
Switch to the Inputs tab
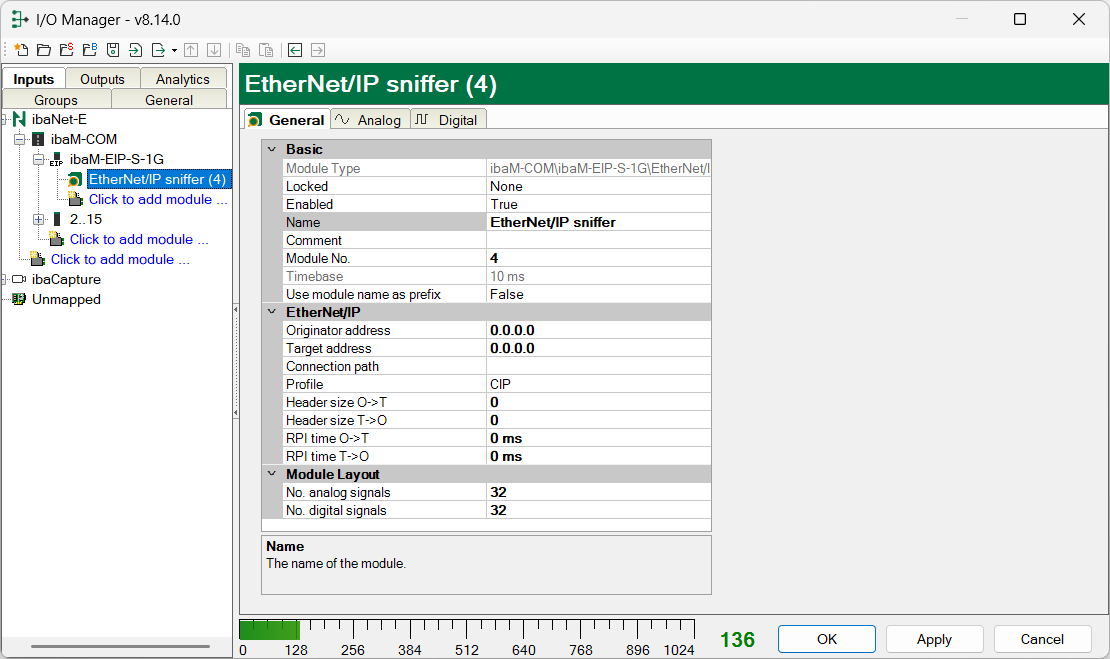(33, 79)
